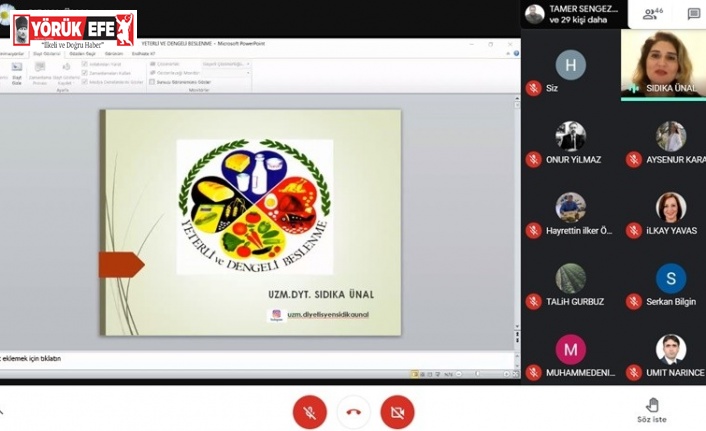Viewport: 706px width, 431px height.
Task: Click the muted mic icon beside ONUR YILMAZ
Action: pos(534,159)
